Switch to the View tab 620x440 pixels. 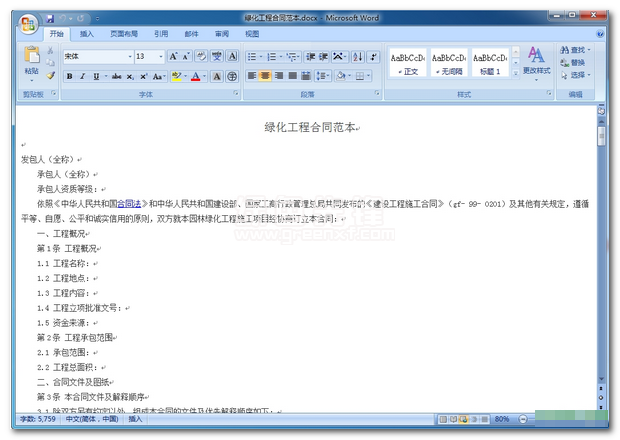coord(252,34)
